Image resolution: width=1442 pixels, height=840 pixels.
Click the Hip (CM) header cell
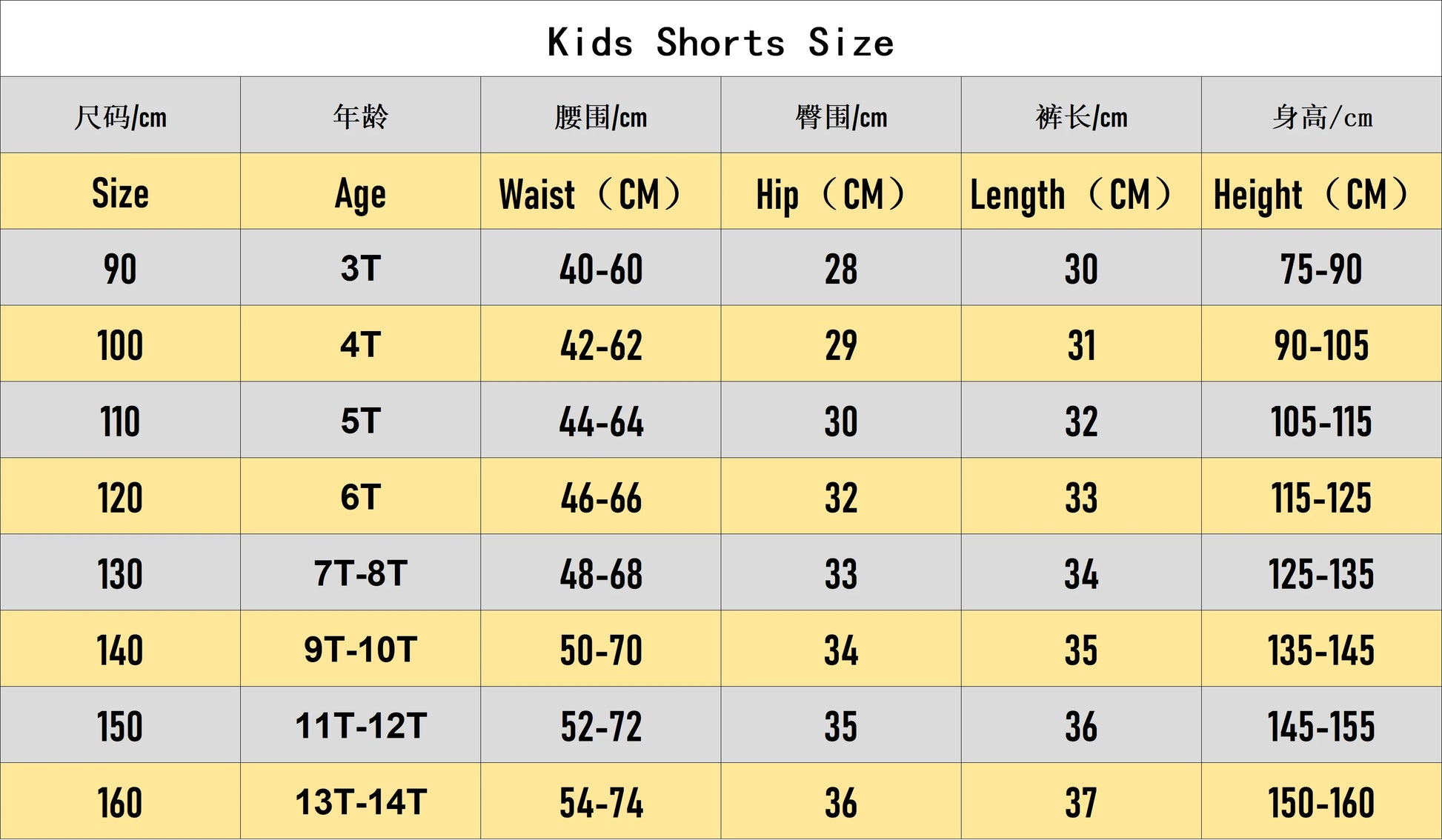point(840,191)
